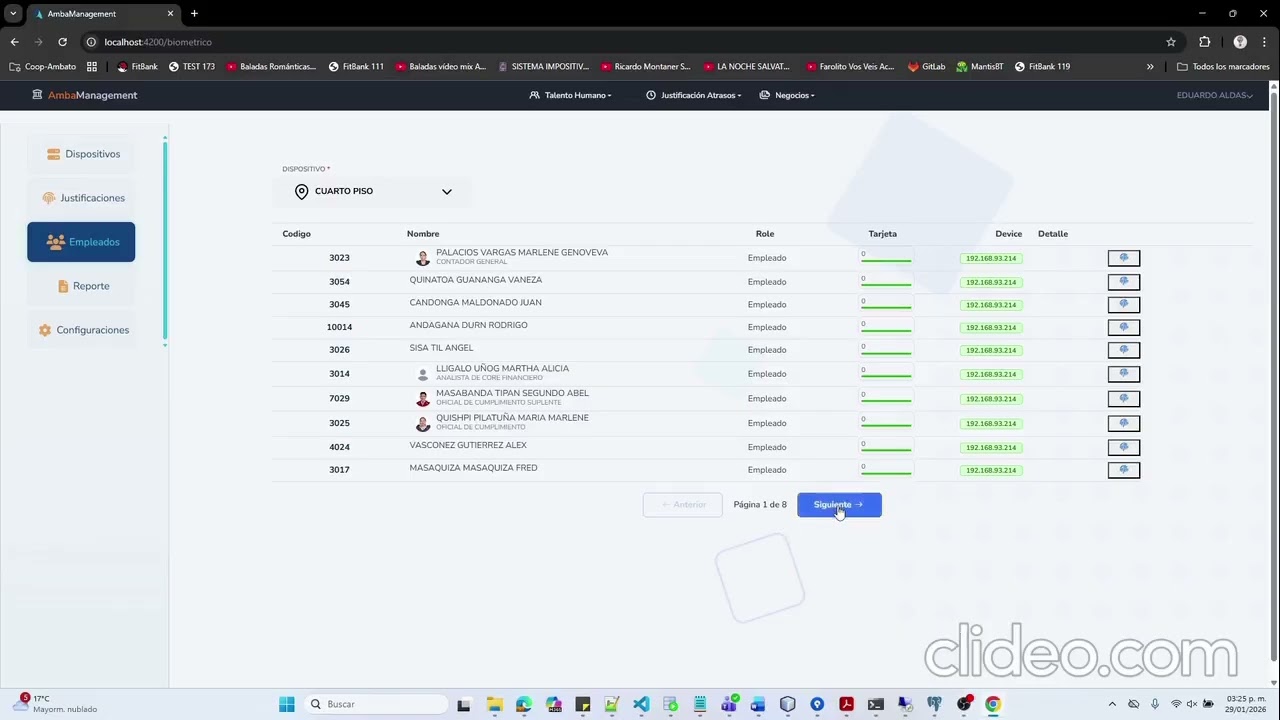Click LLIGALO UÑOG MARTHA placeholder avatar
Viewport: 1280px width, 720px height.
coord(423,374)
